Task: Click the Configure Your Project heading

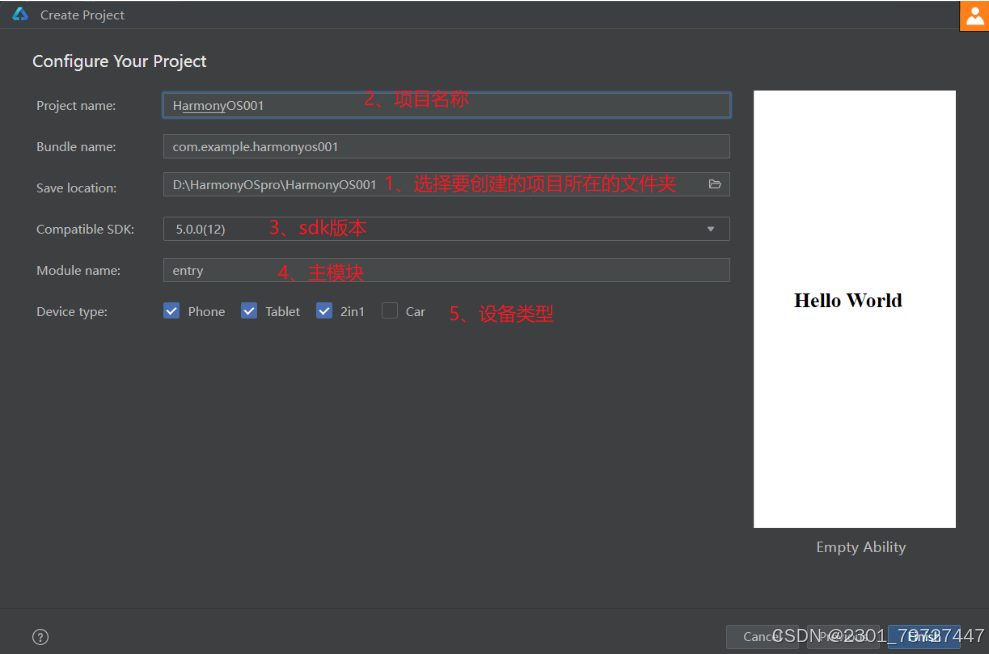Action: 119,61
